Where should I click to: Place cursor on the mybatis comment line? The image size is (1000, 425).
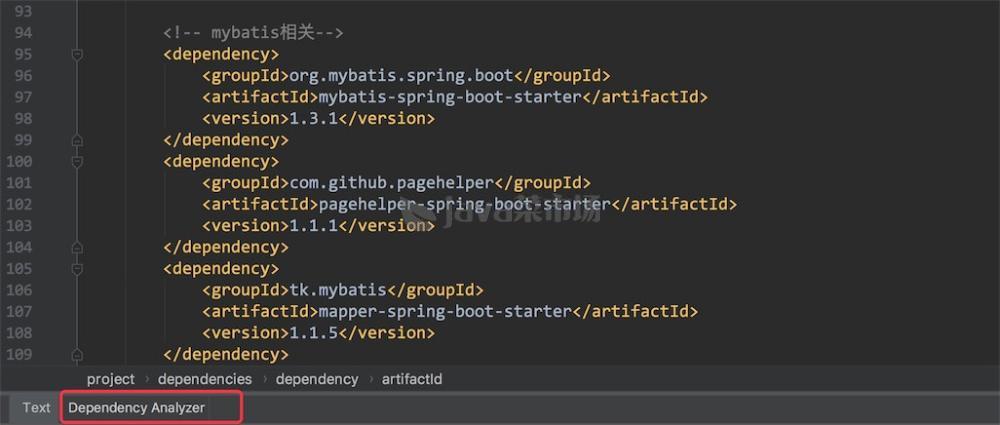[253, 33]
